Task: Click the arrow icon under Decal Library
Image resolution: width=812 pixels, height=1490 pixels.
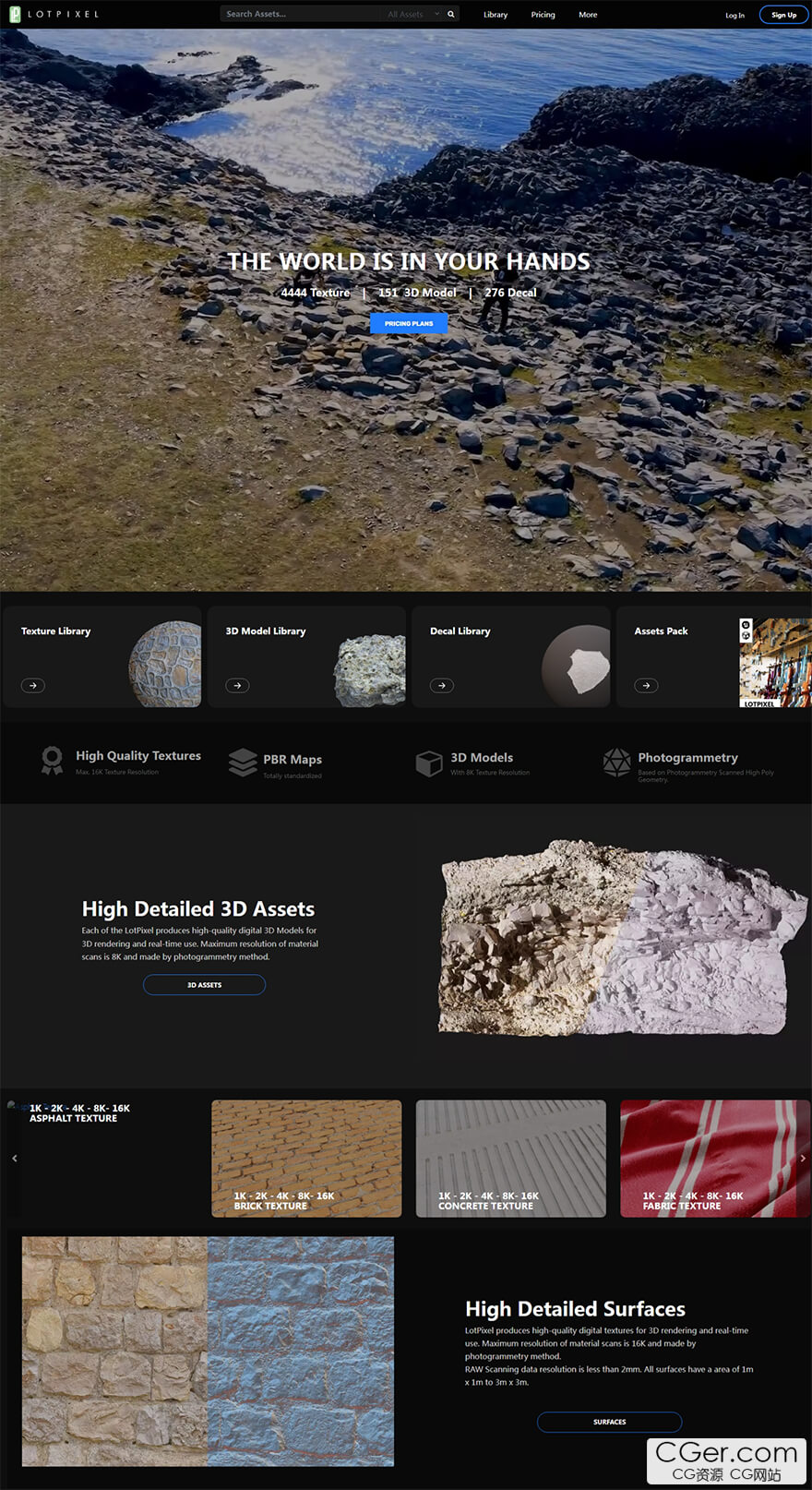Action: click(442, 685)
